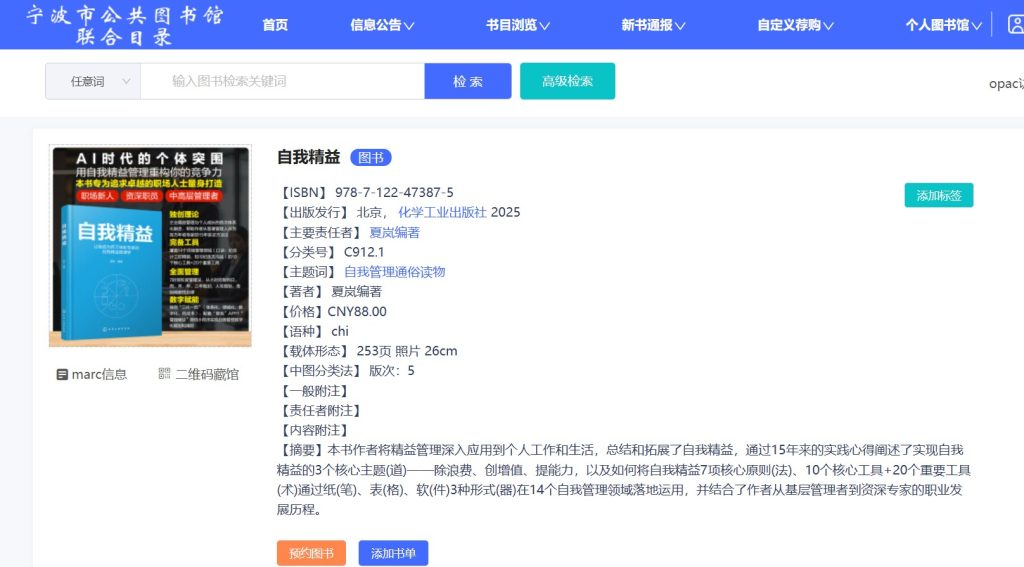Open the 化学工业出版社 publisher link

[x=442, y=212]
